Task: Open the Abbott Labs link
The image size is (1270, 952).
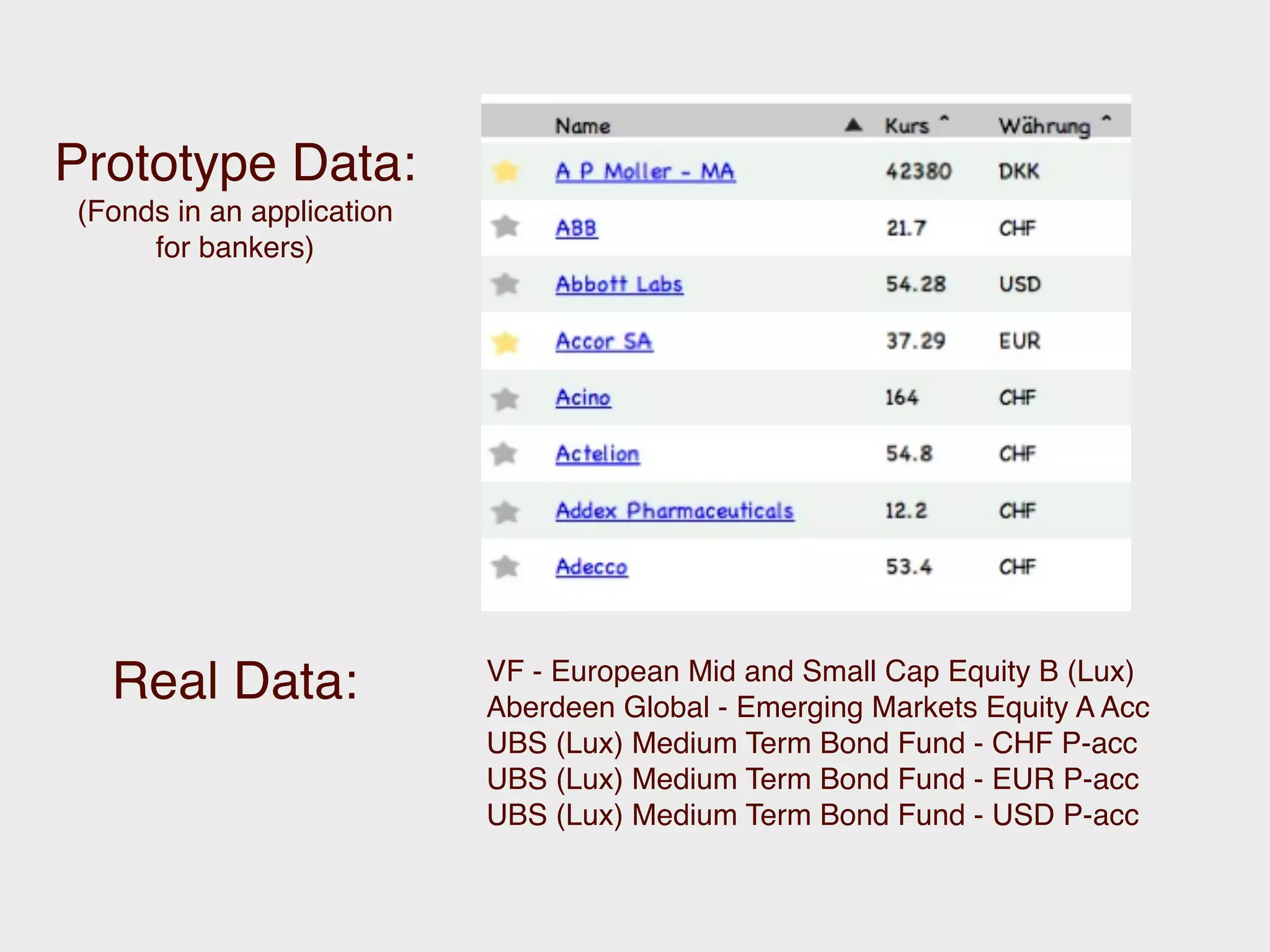Action: point(619,284)
